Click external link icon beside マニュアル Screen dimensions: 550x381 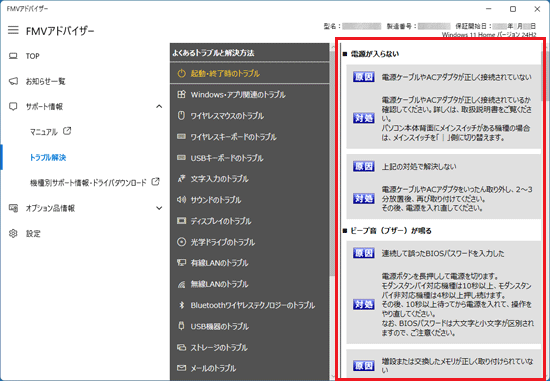[67, 131]
